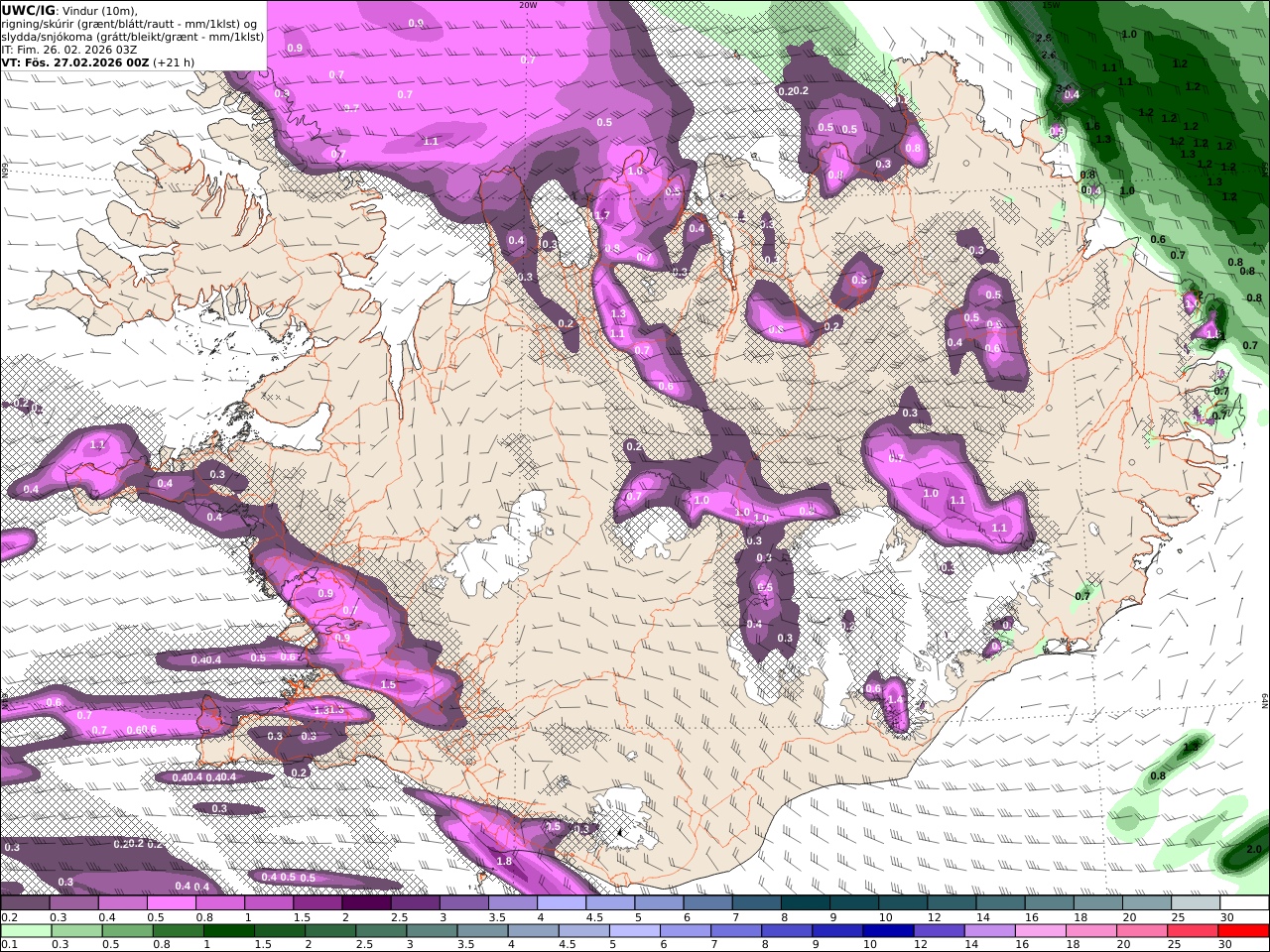Image resolution: width=1270 pixels, height=952 pixels.
Task: Click the '20W' longitude label at top
Action: coord(528,5)
